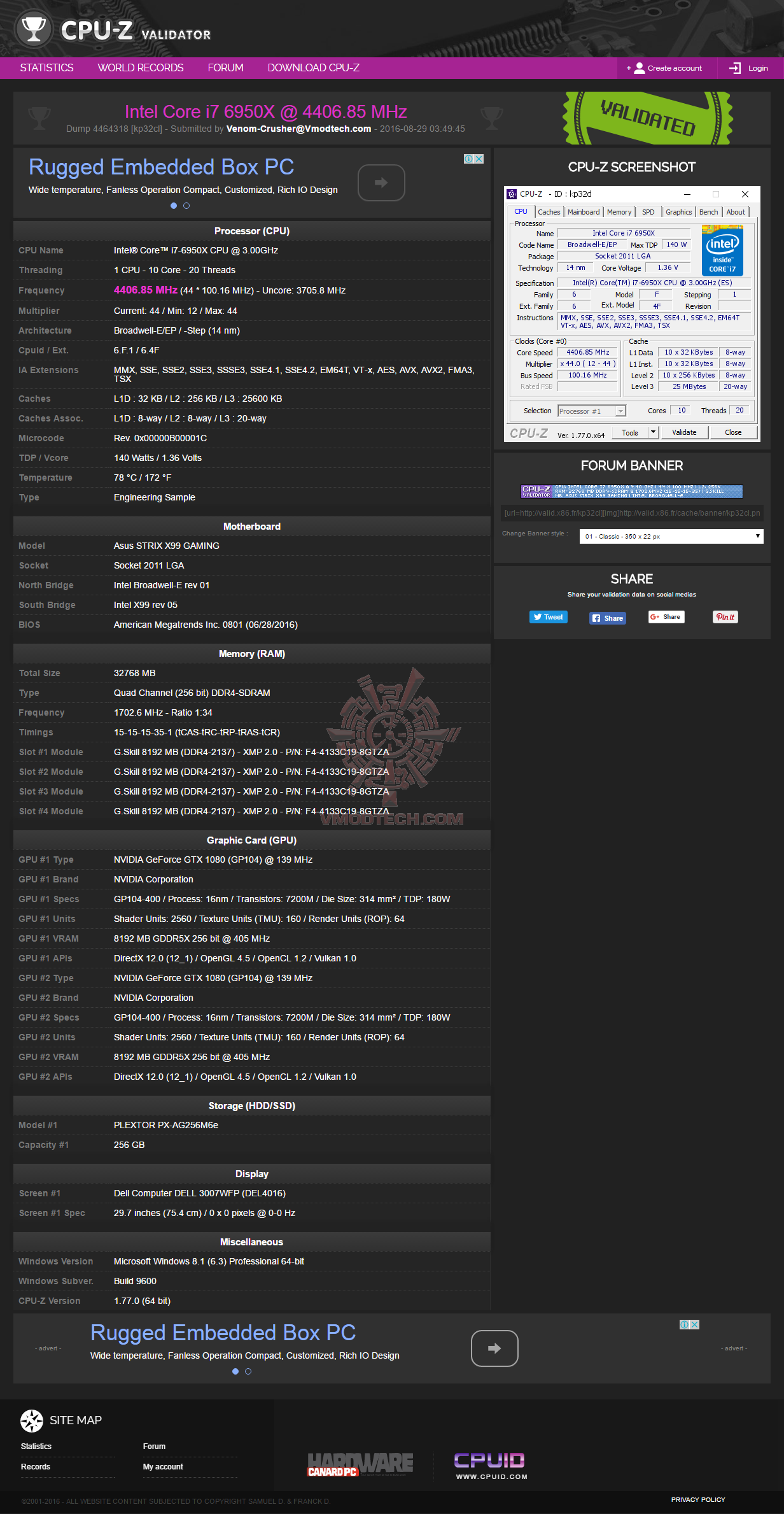Open My account link in site map

pos(163,1467)
